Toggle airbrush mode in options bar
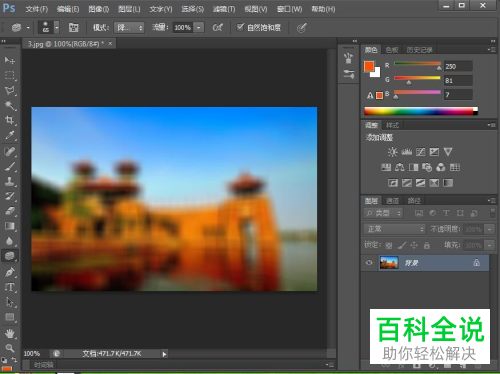500x374 pixels. 217,27
